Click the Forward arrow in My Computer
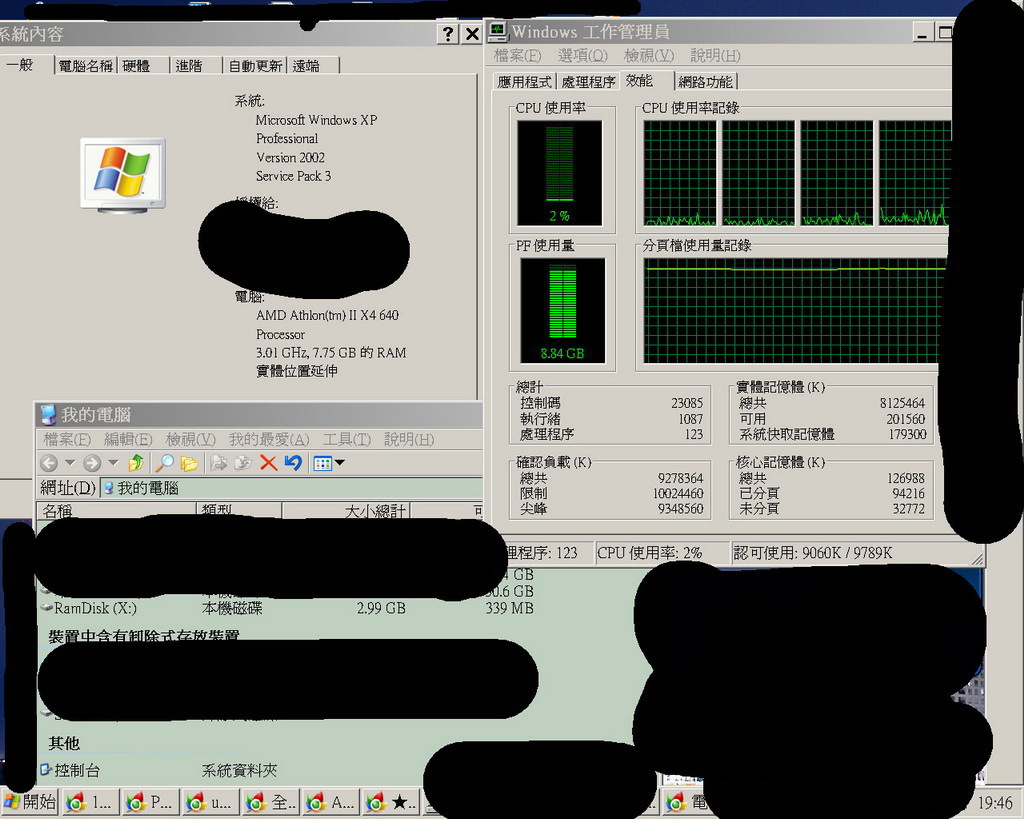This screenshot has width=1024, height=819. pyautogui.click(x=92, y=463)
